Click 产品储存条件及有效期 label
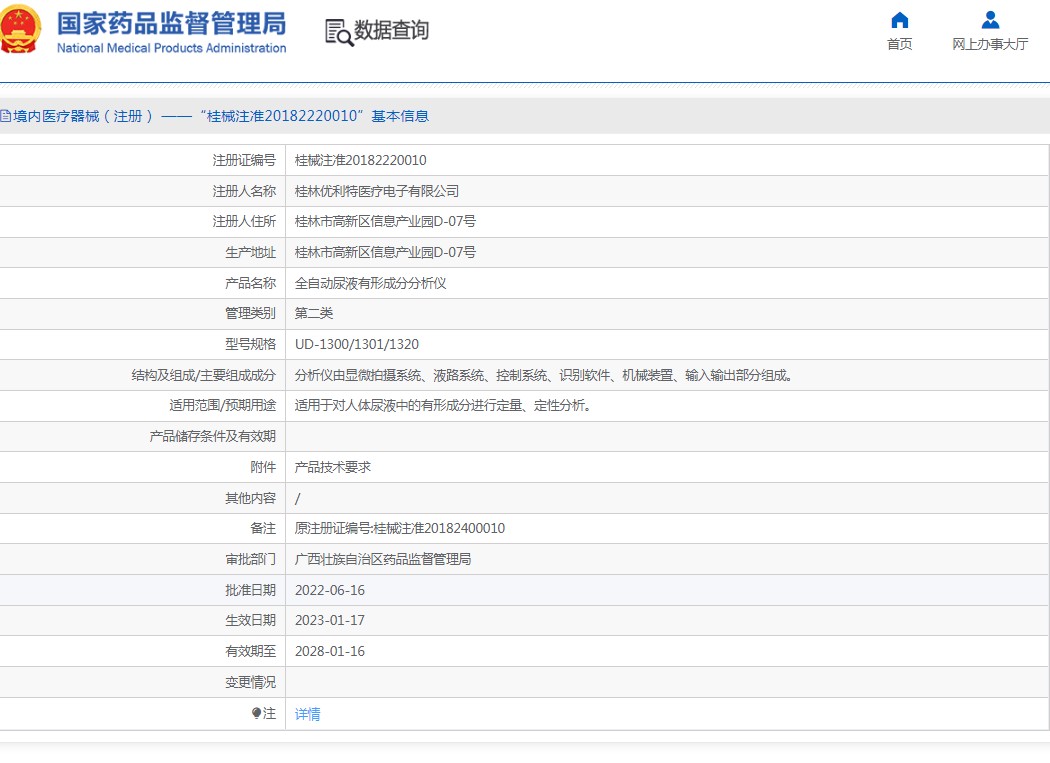Image resolution: width=1050 pixels, height=763 pixels. tap(212, 436)
